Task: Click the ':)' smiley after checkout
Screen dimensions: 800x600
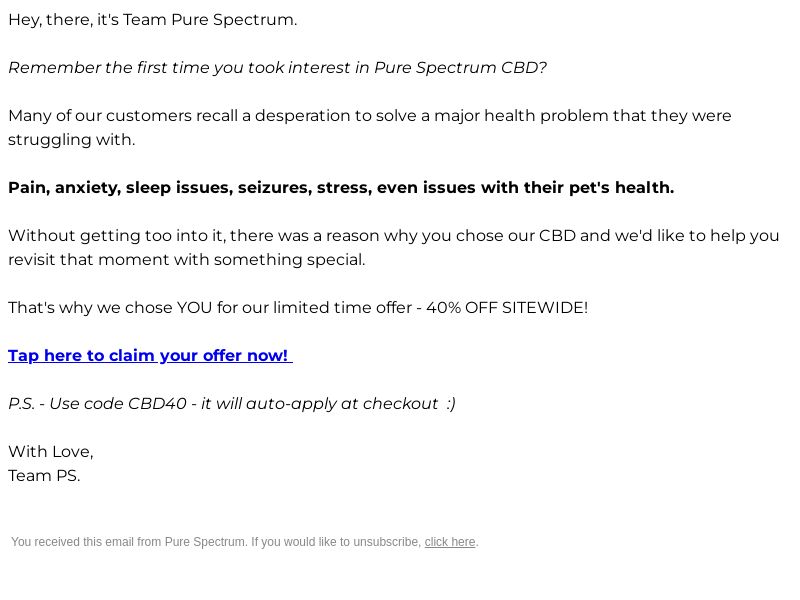Action: coord(451,404)
